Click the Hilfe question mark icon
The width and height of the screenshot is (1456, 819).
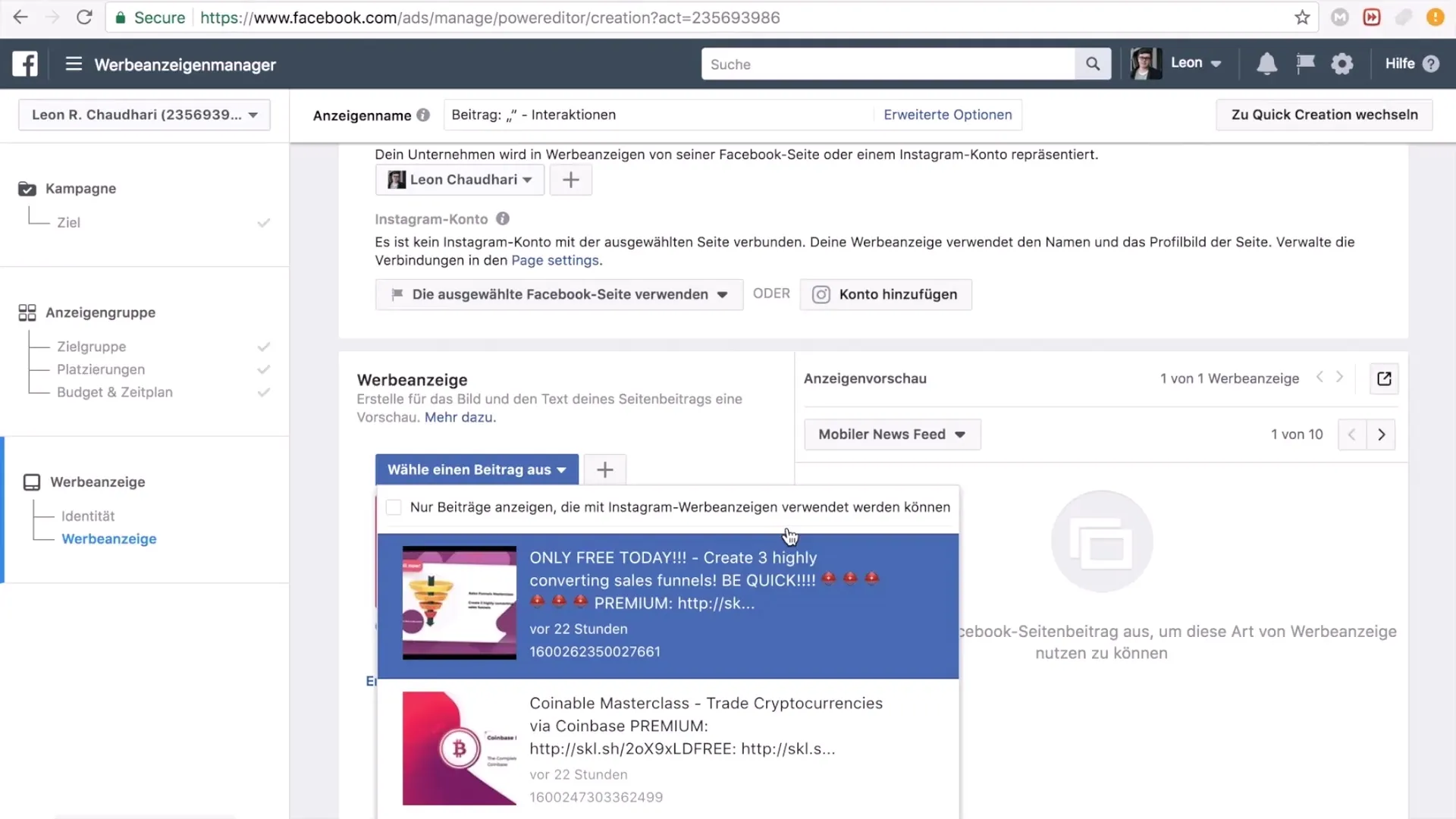tap(1431, 64)
